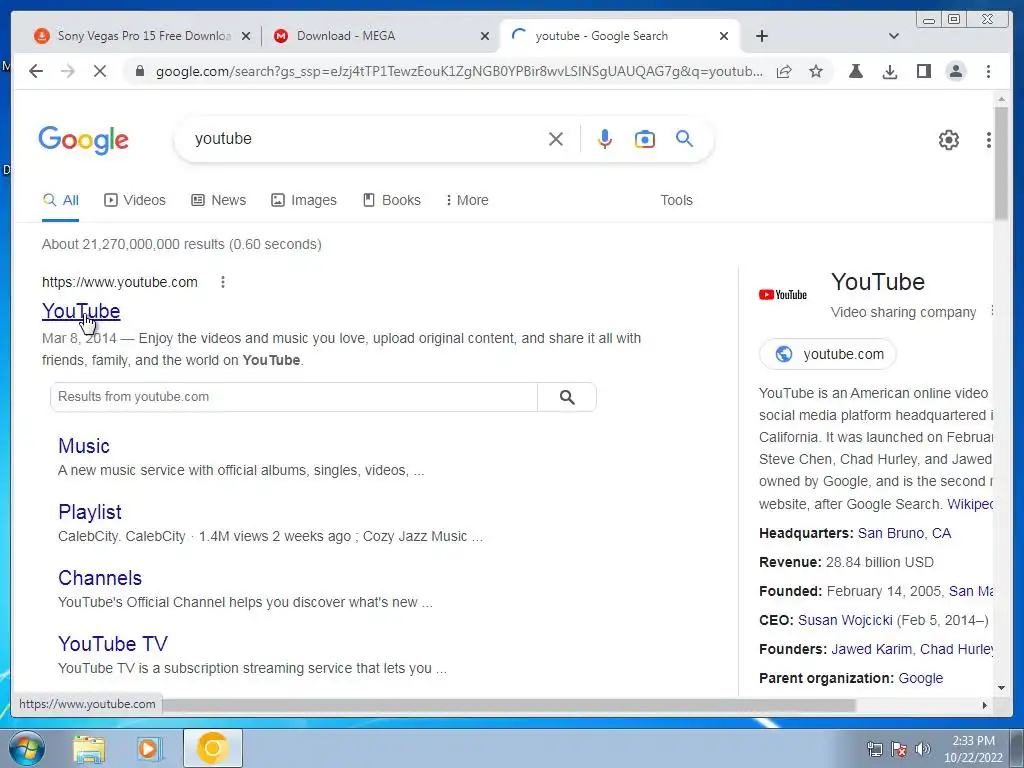Viewport: 1024px width, 768px height.
Task: Open the YouTube result title link
Action: (81, 312)
